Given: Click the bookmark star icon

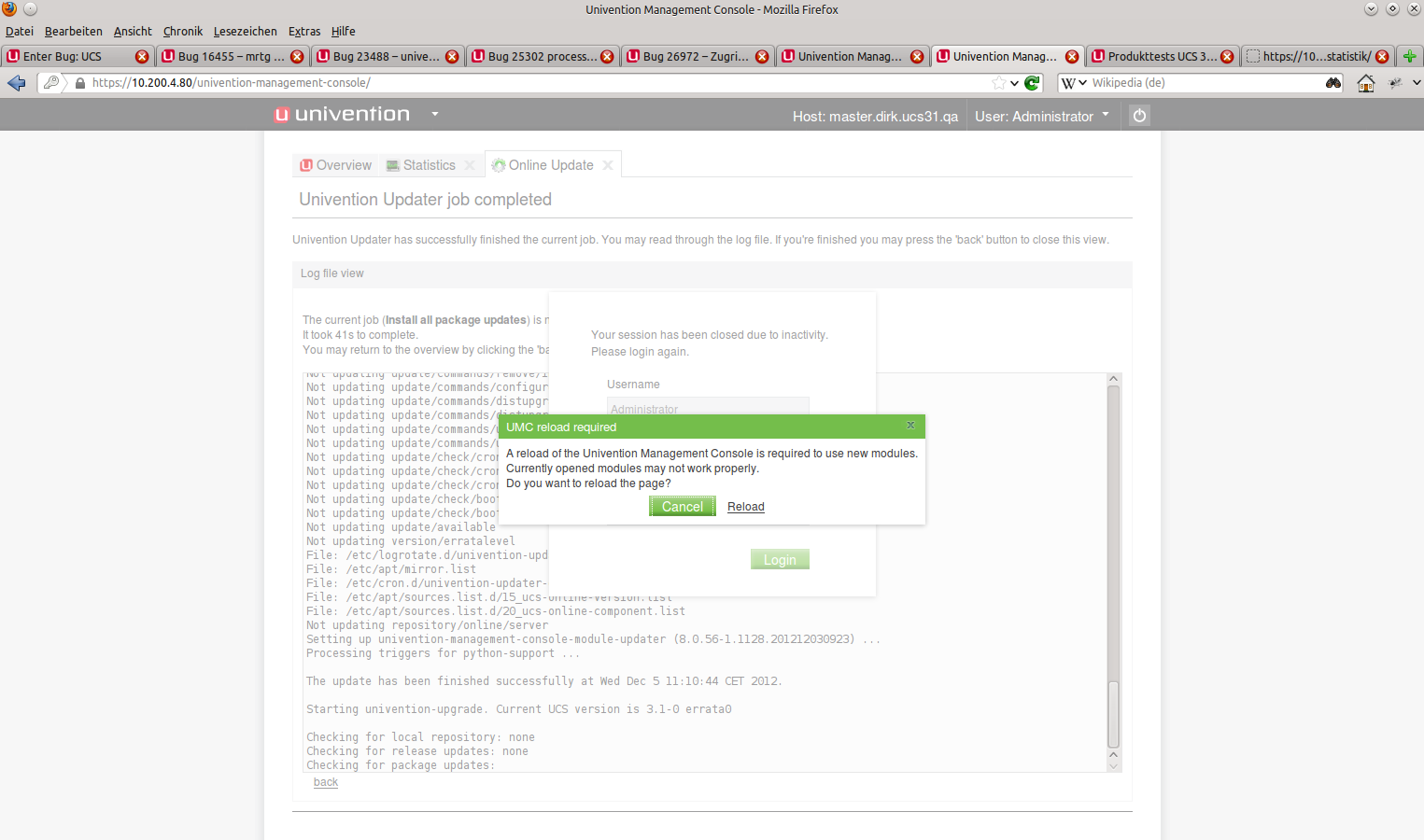Looking at the screenshot, I should click(x=999, y=83).
